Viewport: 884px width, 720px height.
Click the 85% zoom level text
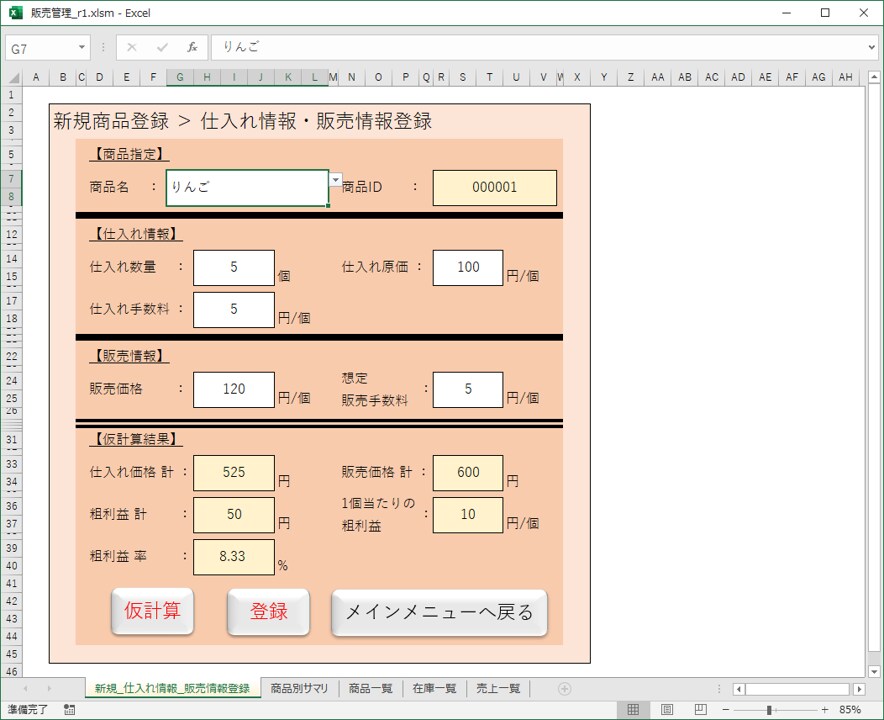tap(850, 709)
